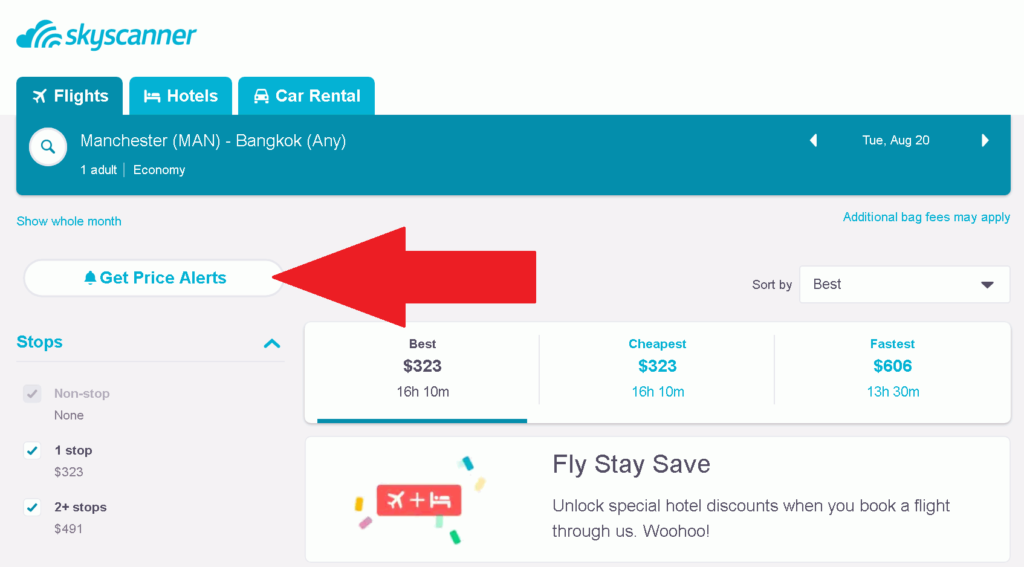Click the Skyscanner logo
Viewport: 1024px width, 567px height.
[x=107, y=36]
